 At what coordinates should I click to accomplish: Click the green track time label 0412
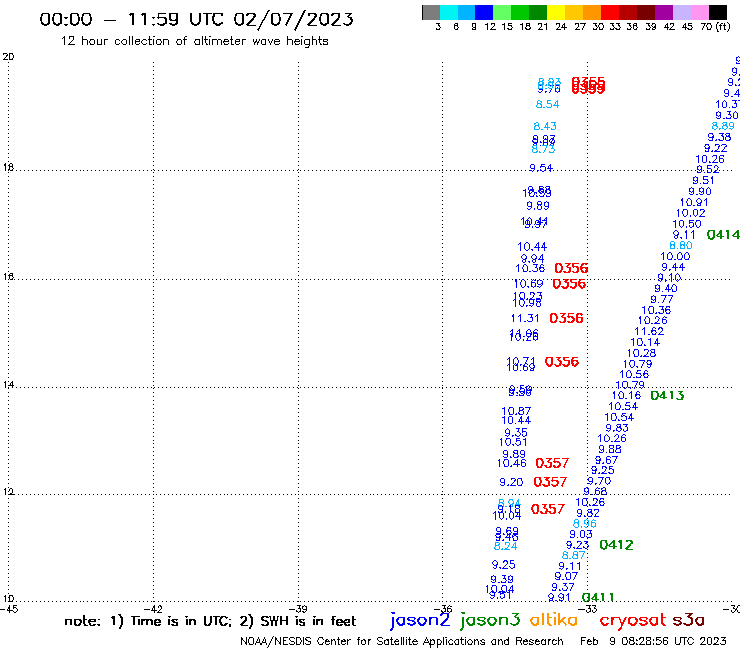[616, 545]
